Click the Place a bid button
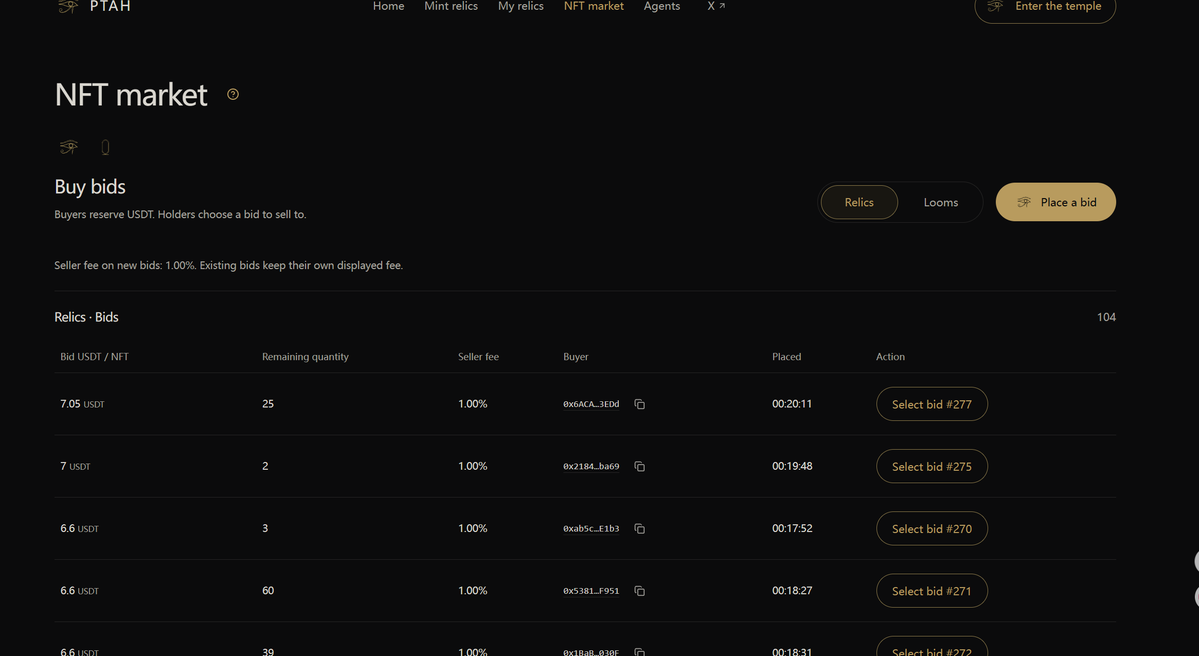Viewport: 1199px width, 656px height. click(x=1055, y=202)
